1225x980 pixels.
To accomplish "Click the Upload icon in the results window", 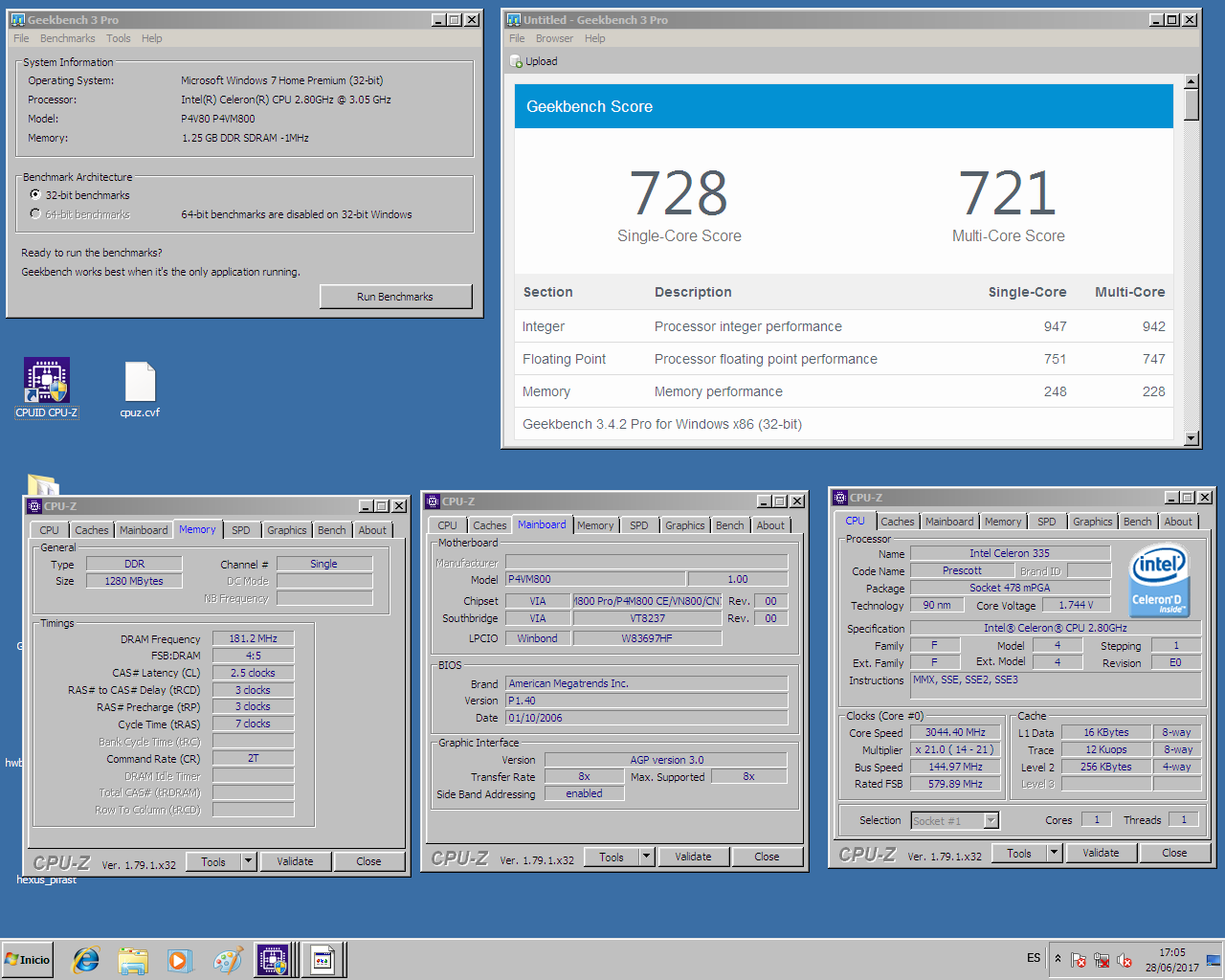I will coord(517,61).
